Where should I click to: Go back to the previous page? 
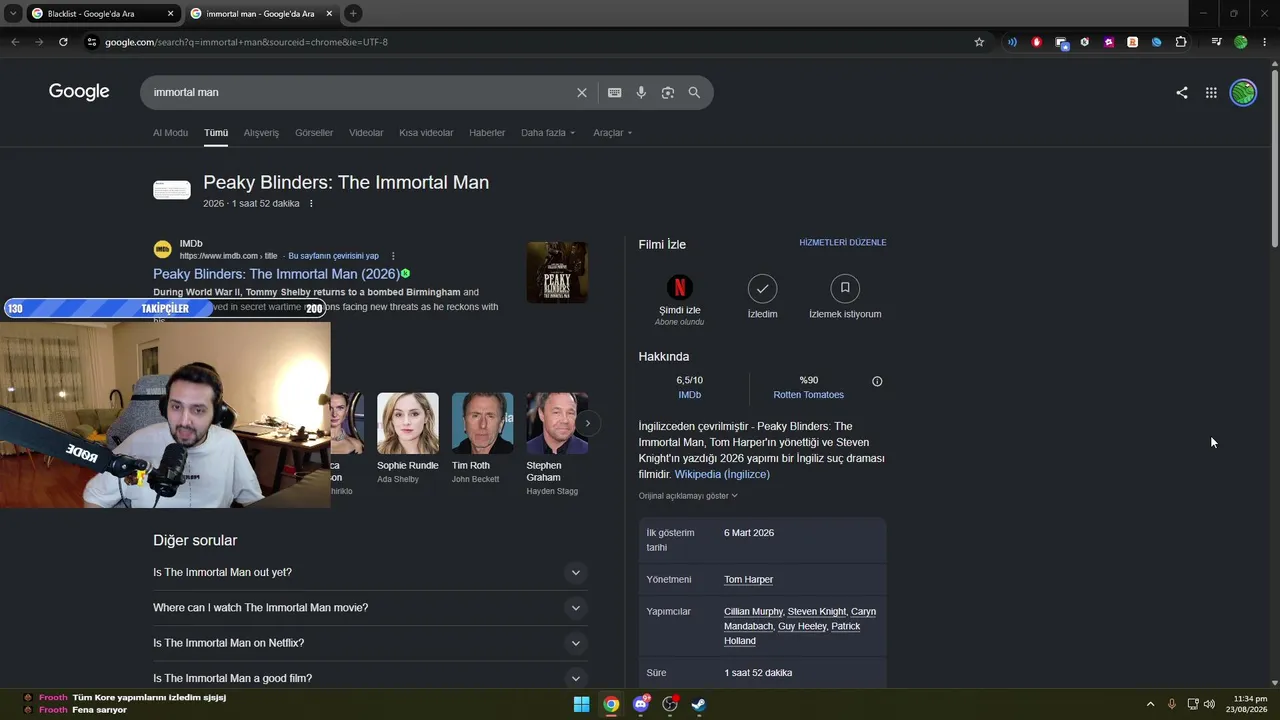pos(15,42)
